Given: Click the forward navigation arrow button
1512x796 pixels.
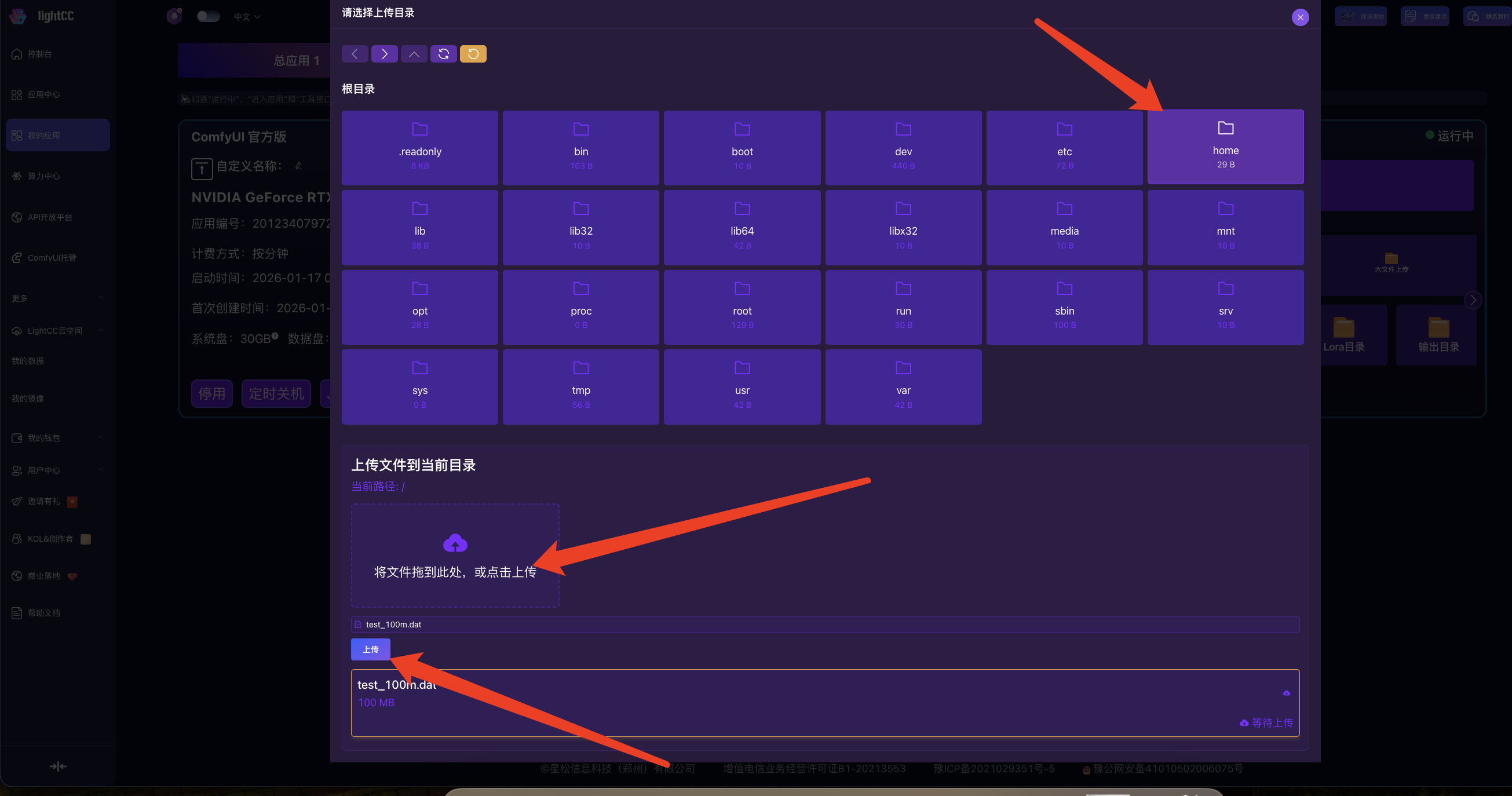Looking at the screenshot, I should coord(385,54).
